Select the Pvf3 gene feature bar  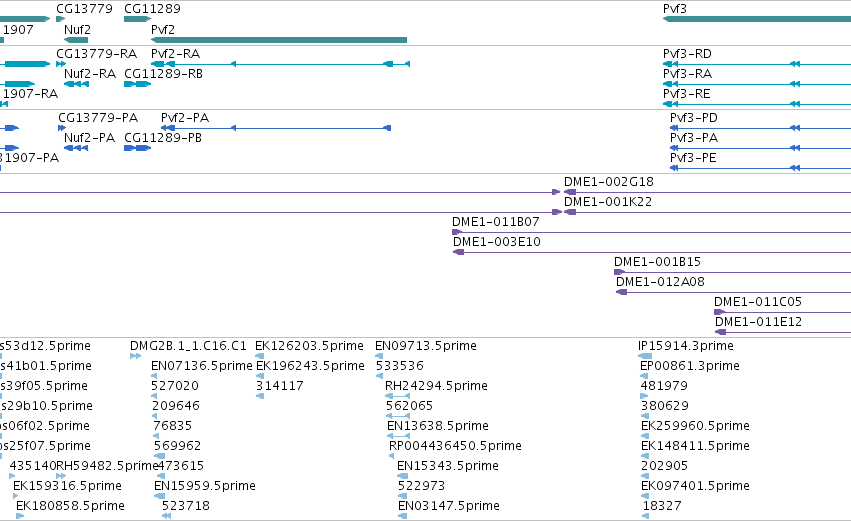point(757,19)
